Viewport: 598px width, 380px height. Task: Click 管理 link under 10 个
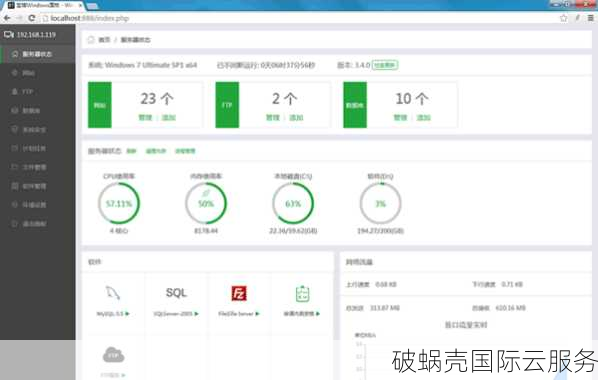pos(400,118)
